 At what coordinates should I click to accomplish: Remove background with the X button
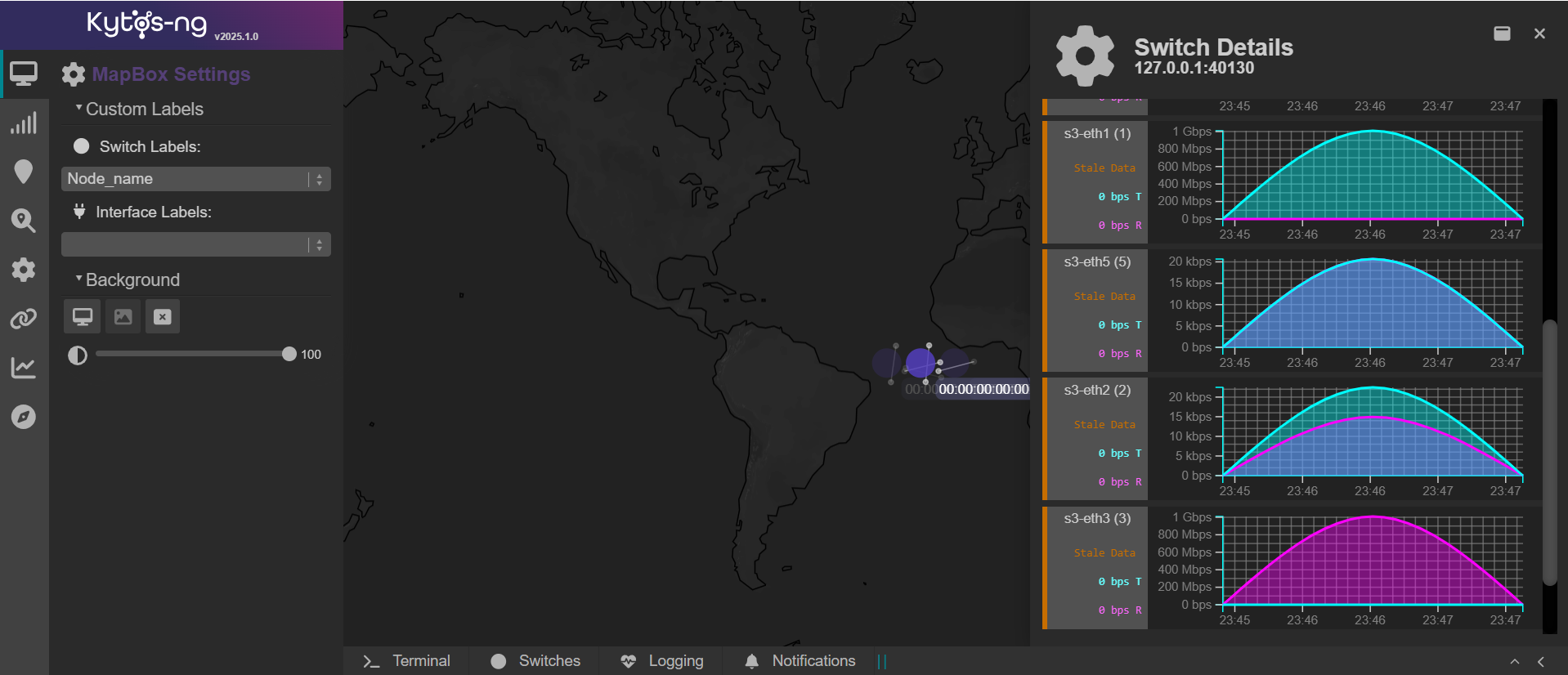[x=163, y=317]
